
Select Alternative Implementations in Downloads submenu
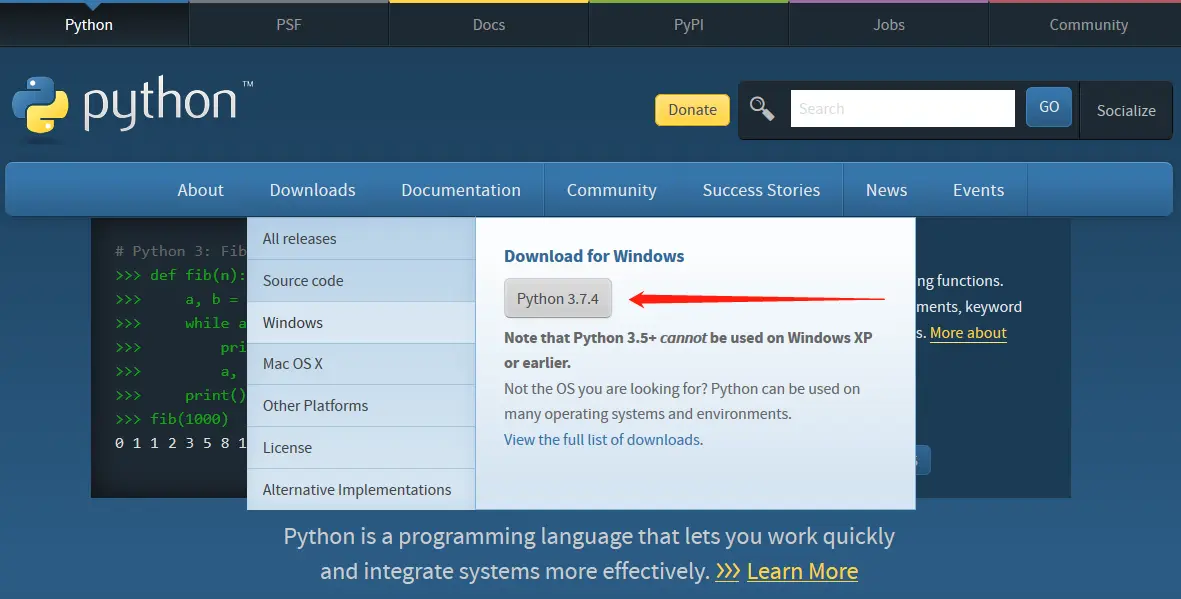[x=361, y=490]
